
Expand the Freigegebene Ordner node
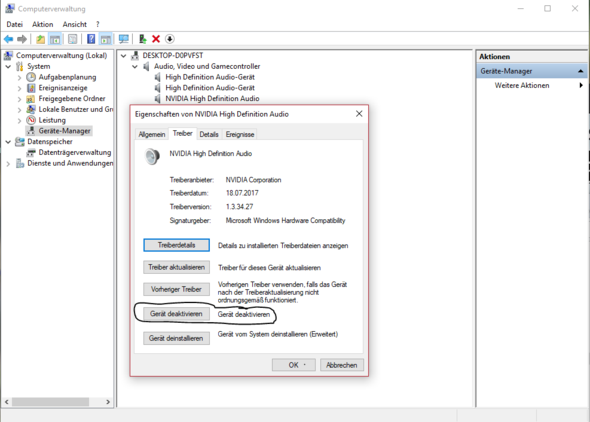19,99
